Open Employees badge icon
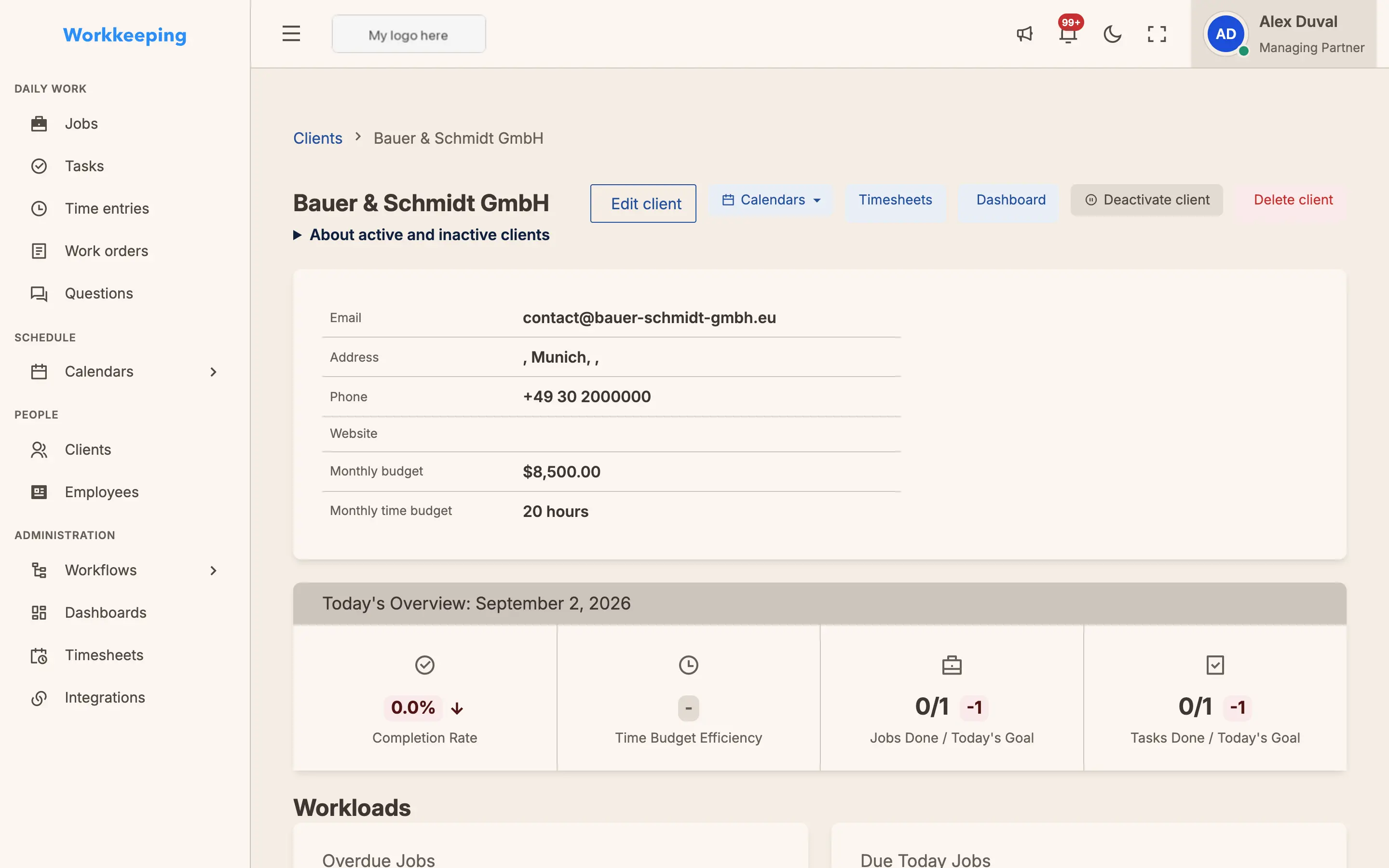 tap(39, 492)
